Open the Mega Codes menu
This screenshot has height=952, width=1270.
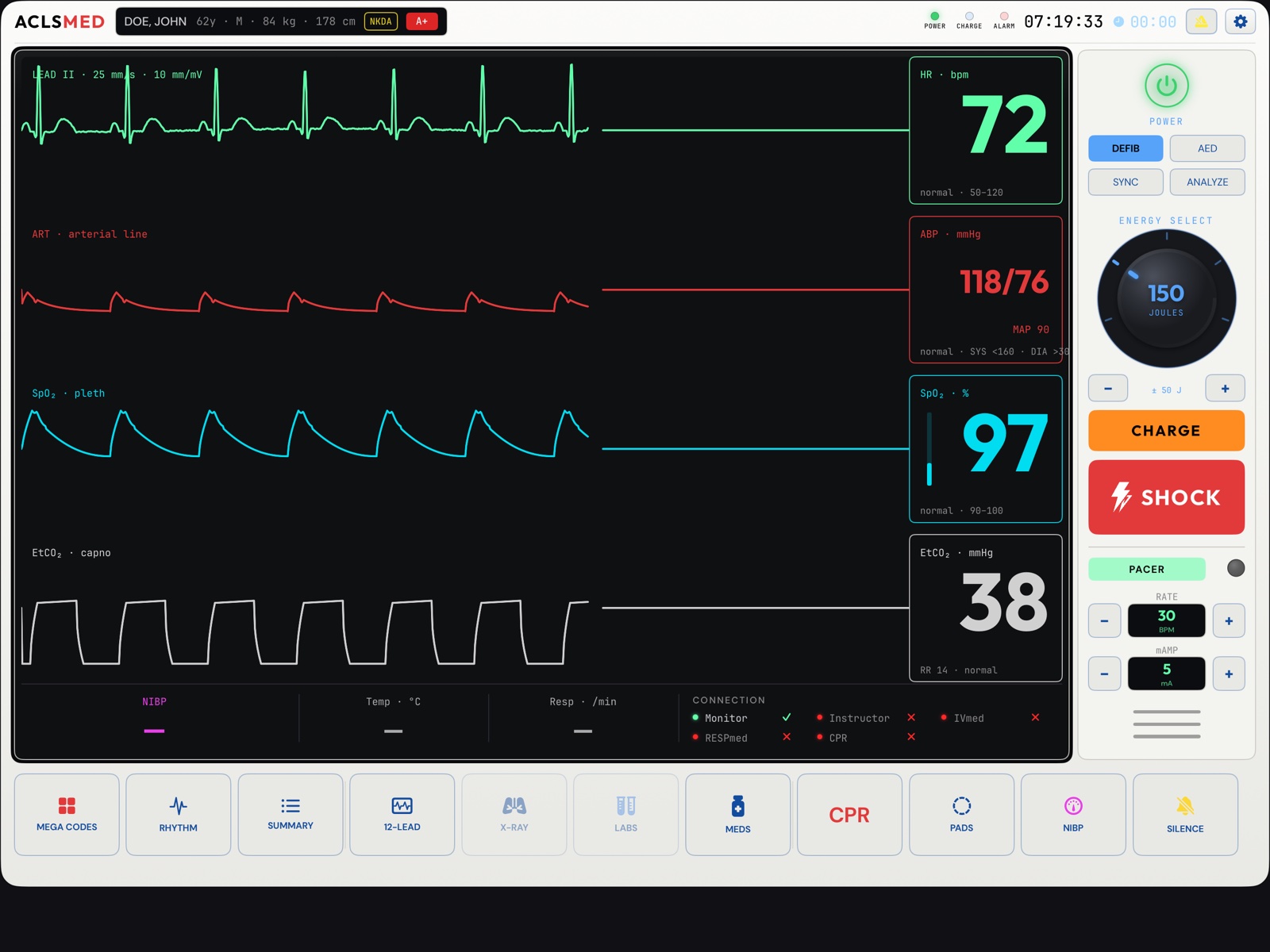coord(67,814)
